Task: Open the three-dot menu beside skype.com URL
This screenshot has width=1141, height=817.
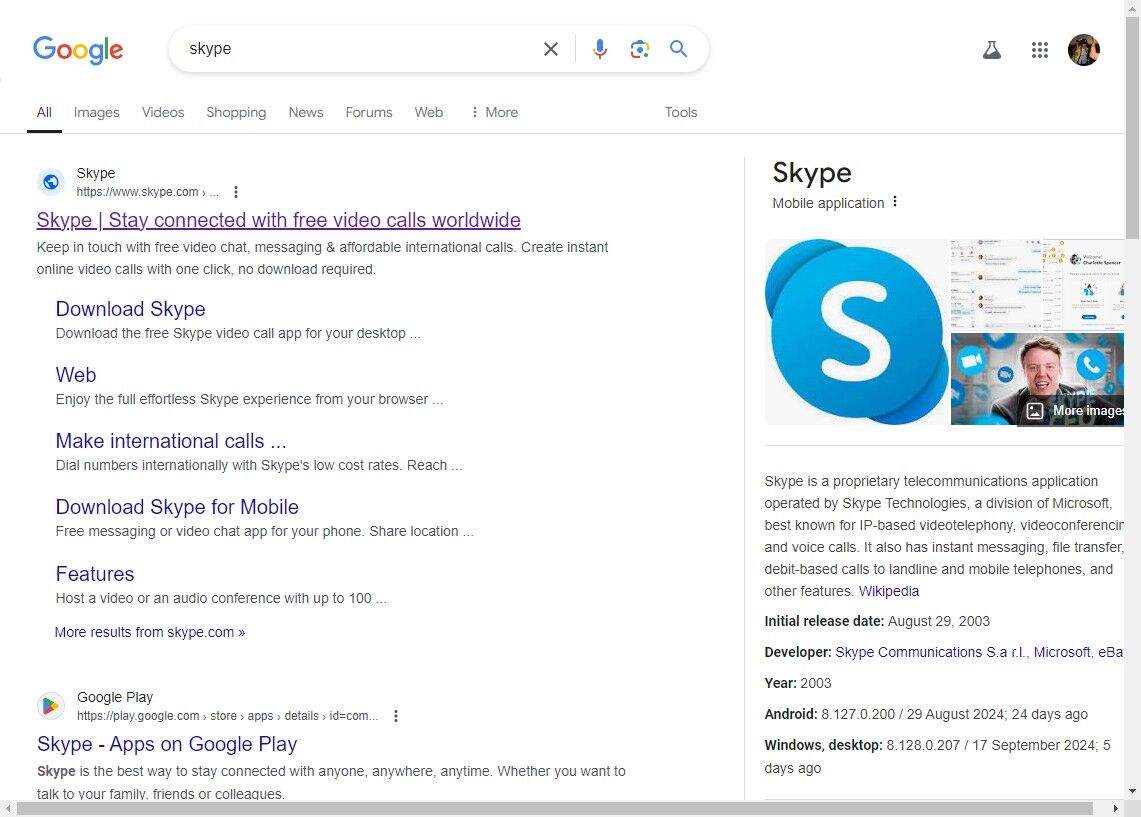Action: [236, 192]
